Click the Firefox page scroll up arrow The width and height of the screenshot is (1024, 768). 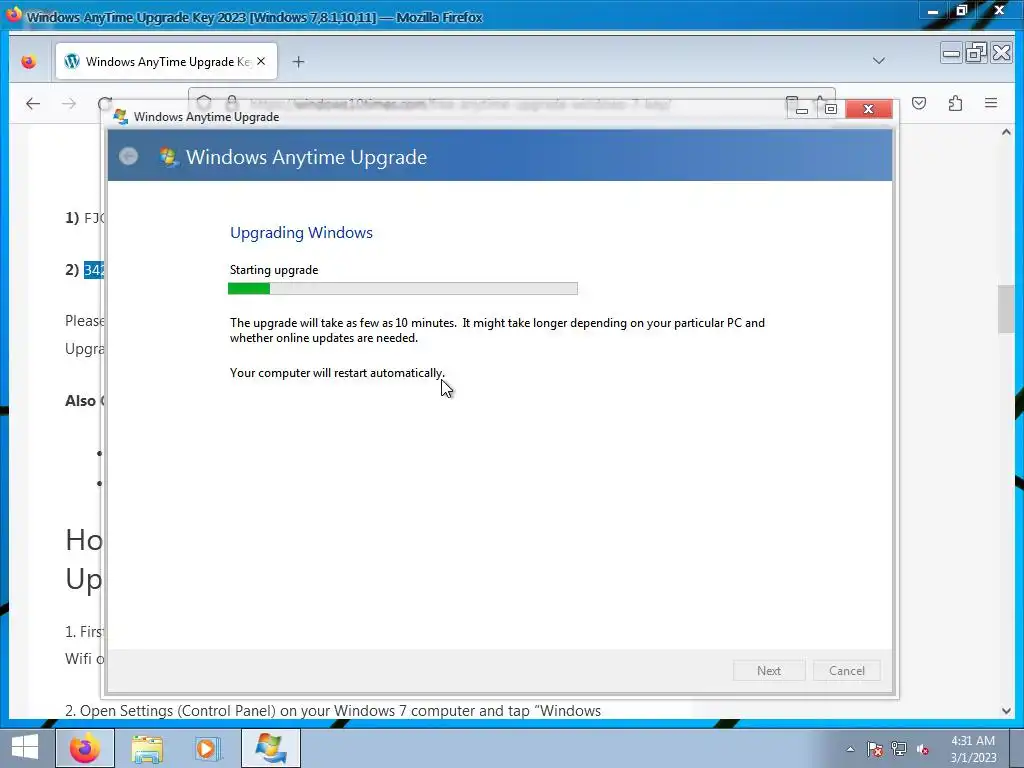click(x=1006, y=133)
